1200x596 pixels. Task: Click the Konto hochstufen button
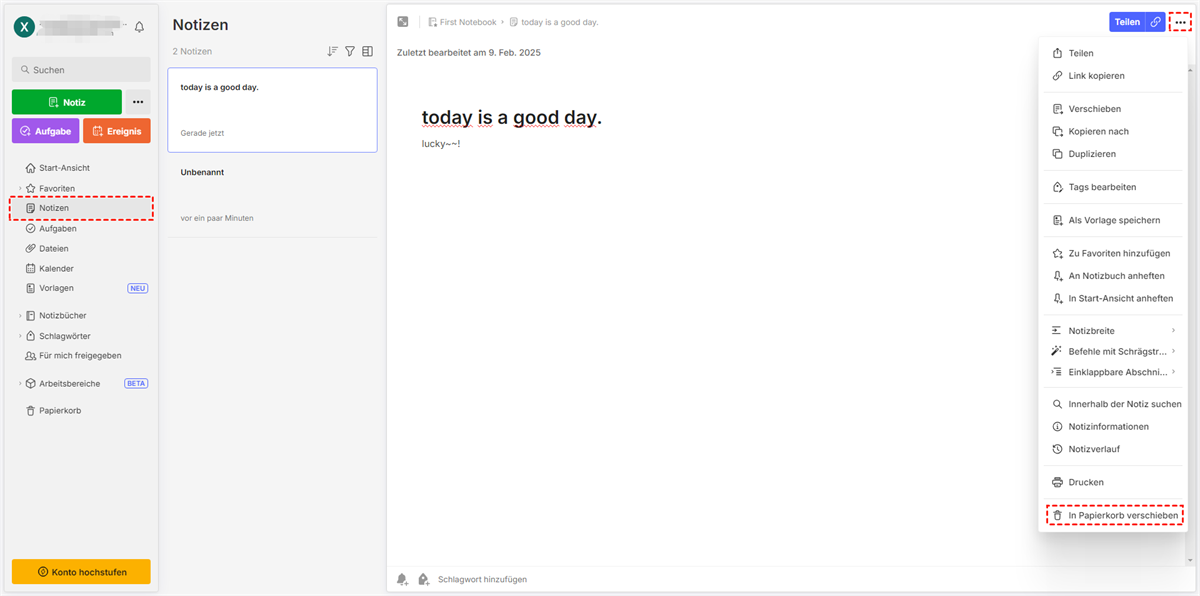click(81, 571)
